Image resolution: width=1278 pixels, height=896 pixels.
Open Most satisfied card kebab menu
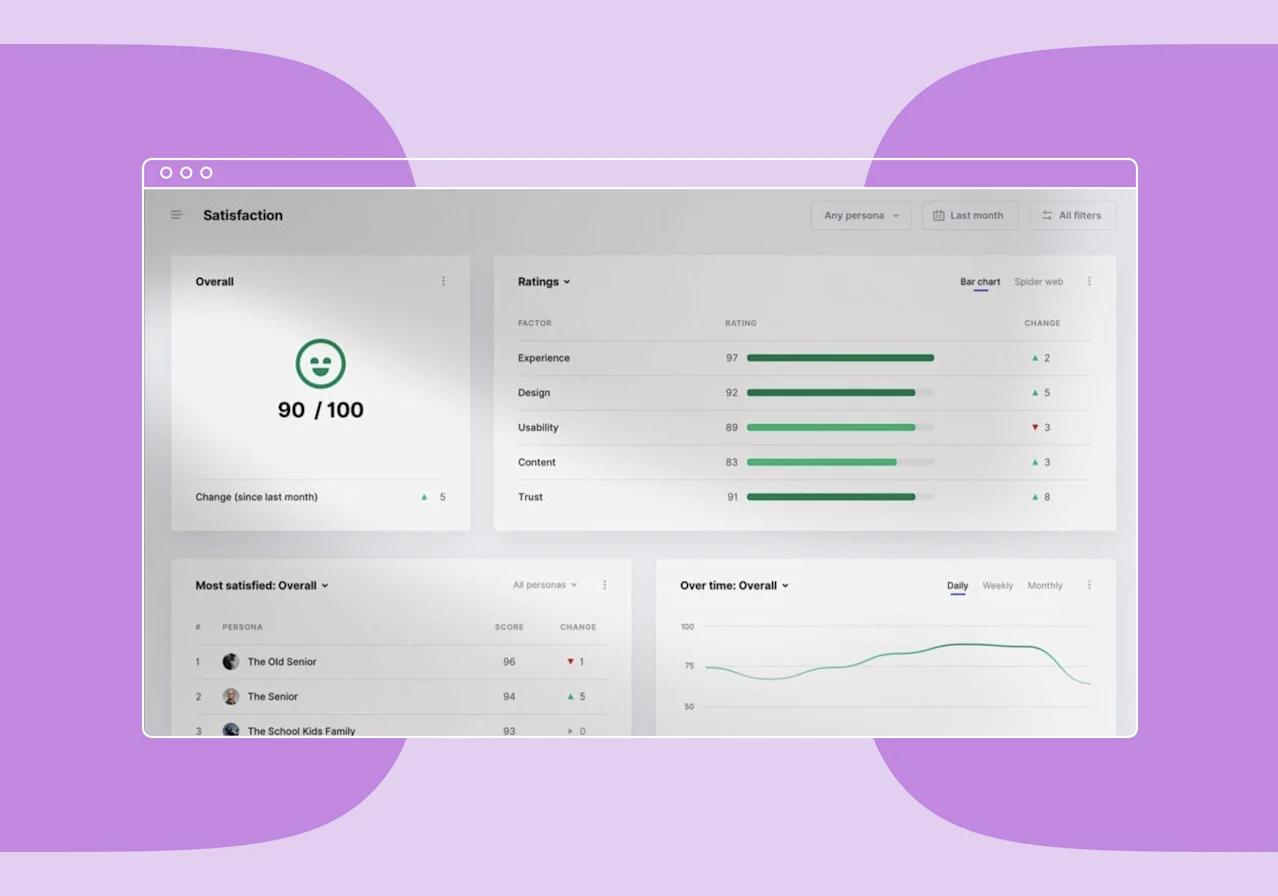[604, 585]
